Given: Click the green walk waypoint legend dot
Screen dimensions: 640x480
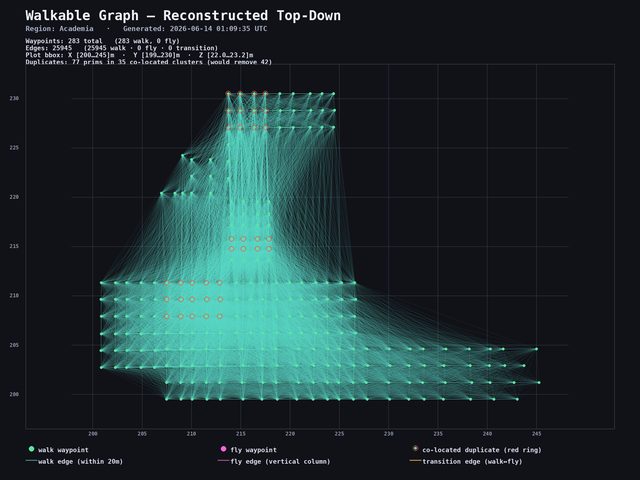Looking at the screenshot, I should coord(31,449).
